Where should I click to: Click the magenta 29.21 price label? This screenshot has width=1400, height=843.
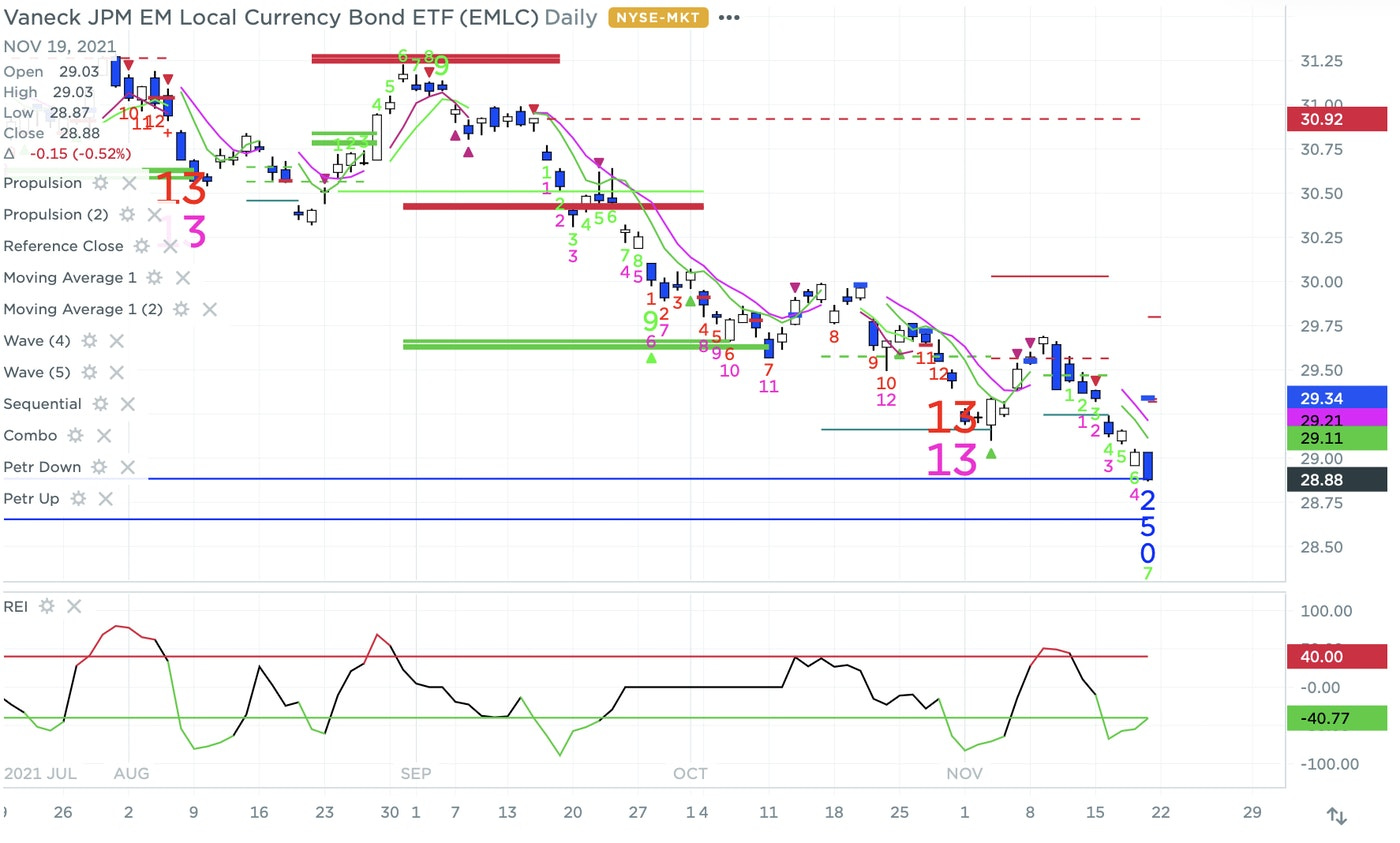(x=1338, y=418)
